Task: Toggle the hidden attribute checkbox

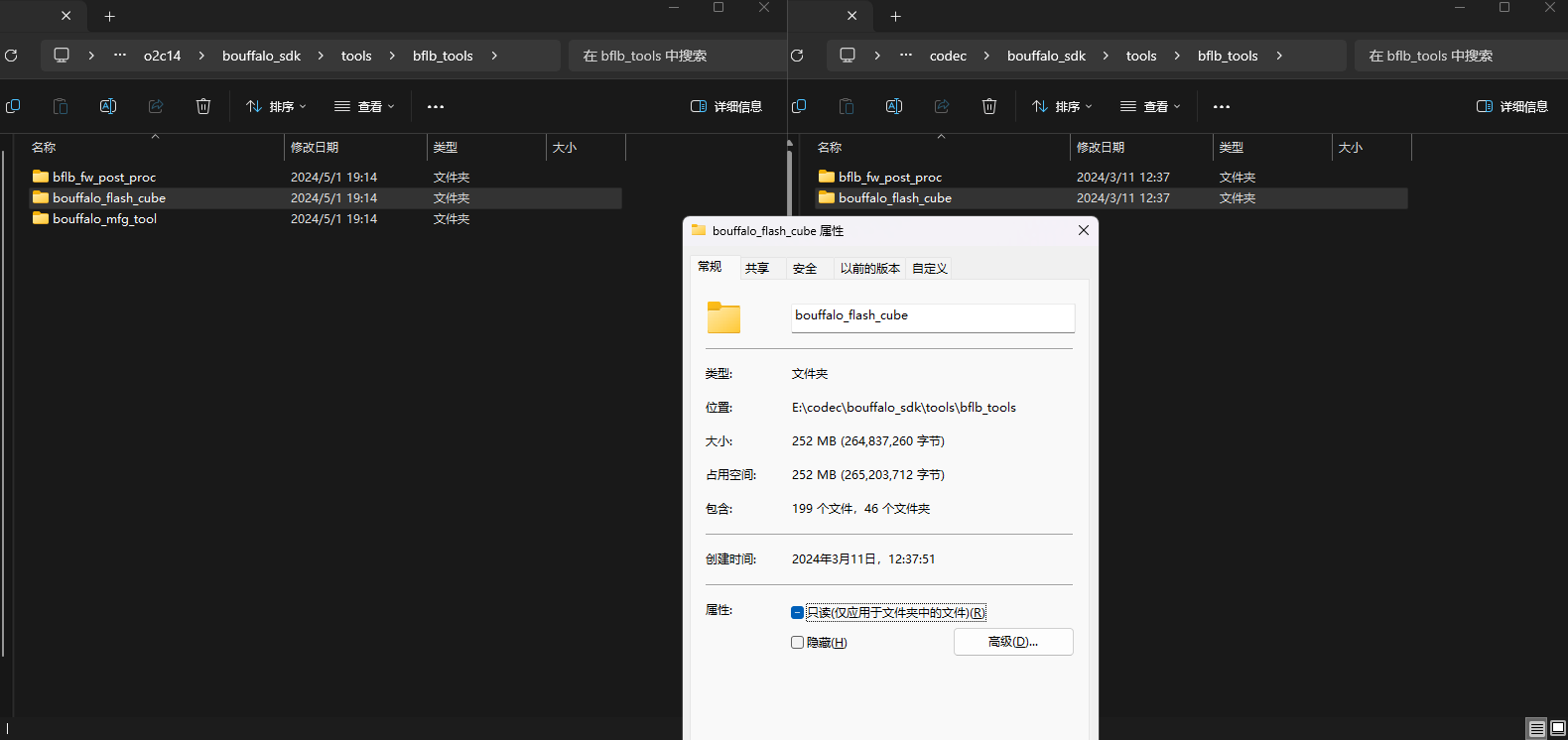Action: coord(797,643)
